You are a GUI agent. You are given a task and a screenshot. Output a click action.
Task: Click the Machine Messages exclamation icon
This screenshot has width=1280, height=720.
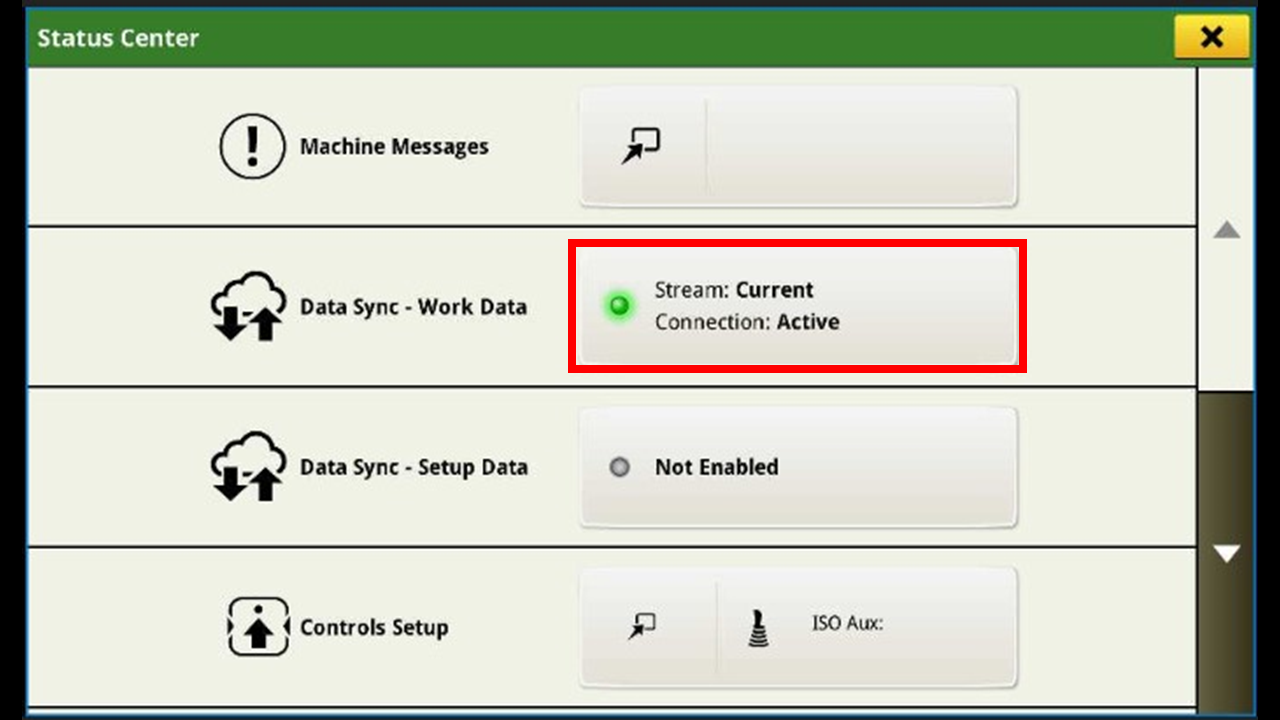click(x=252, y=146)
